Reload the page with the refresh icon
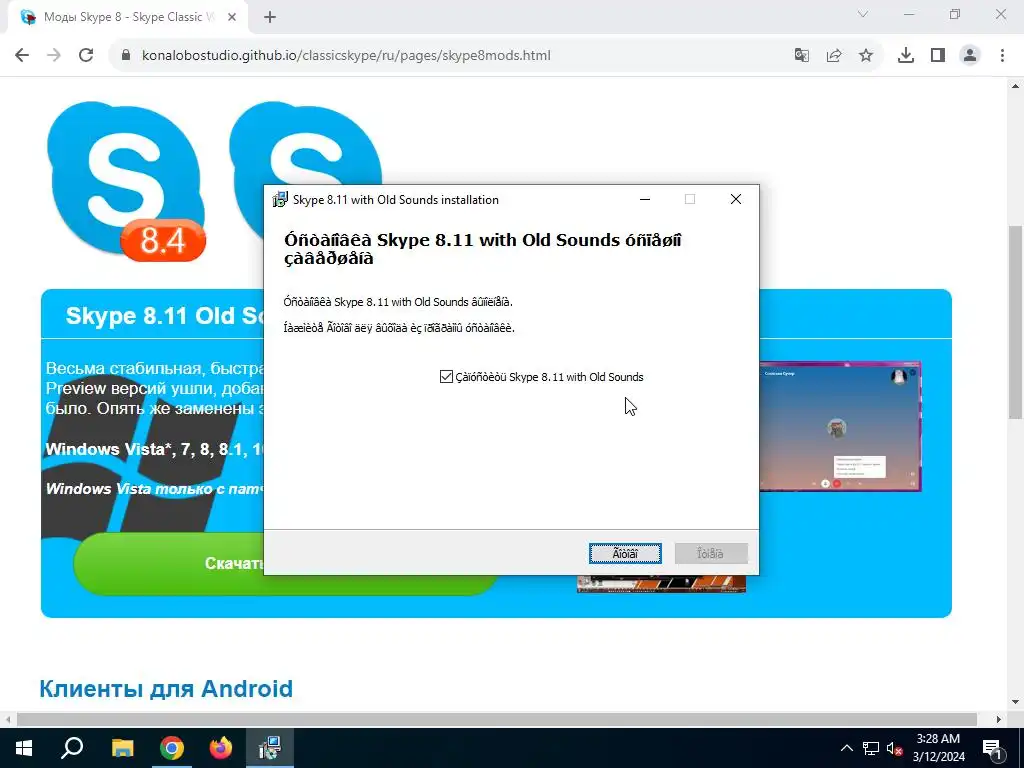 [86, 56]
